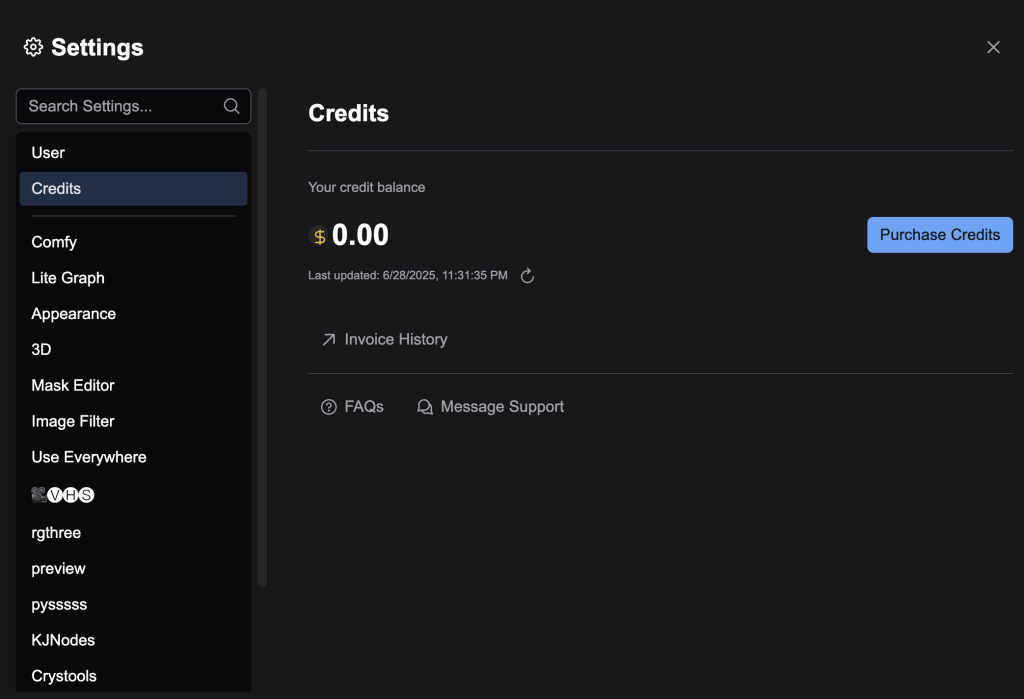This screenshot has width=1024, height=699.
Task: Select rgthree settings
Action: tap(133, 532)
